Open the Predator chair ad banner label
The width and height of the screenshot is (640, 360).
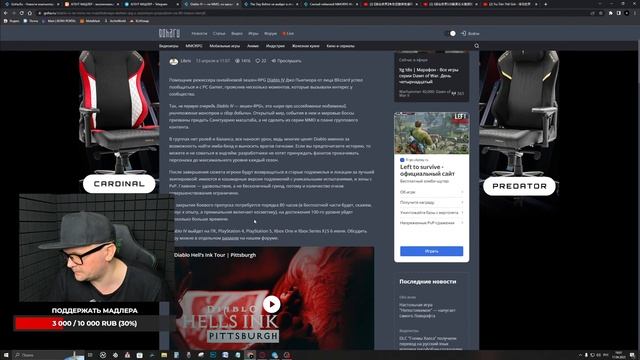(519, 186)
